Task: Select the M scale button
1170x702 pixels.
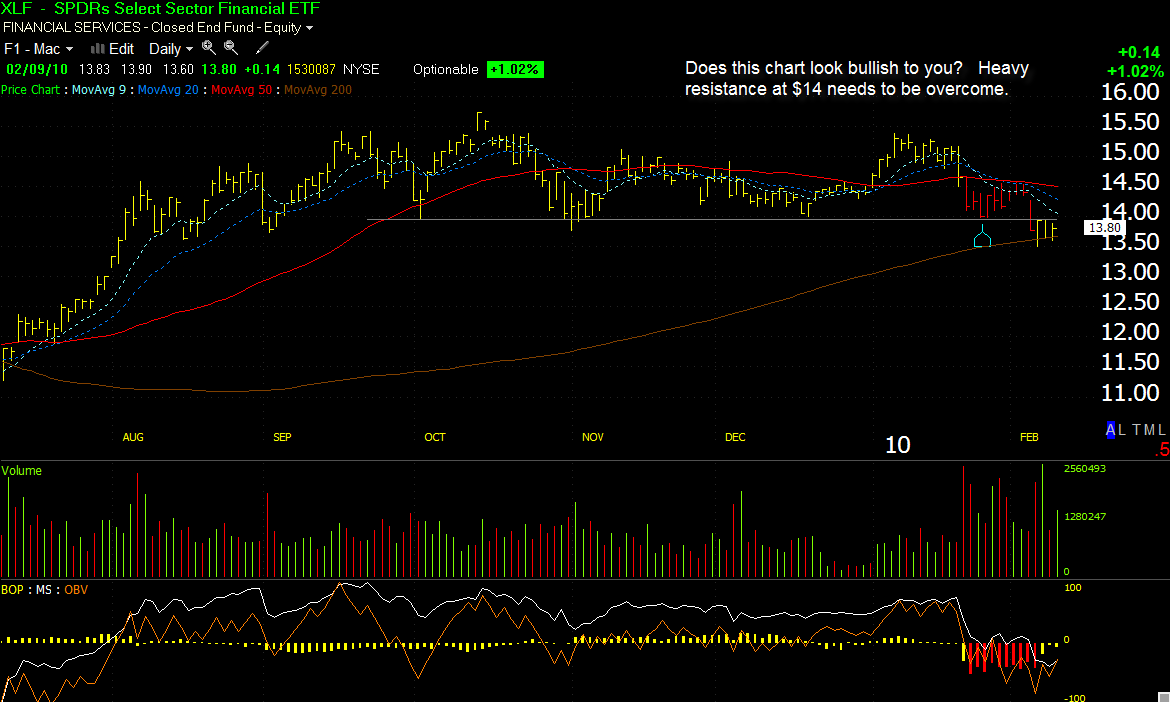Action: coord(1150,430)
